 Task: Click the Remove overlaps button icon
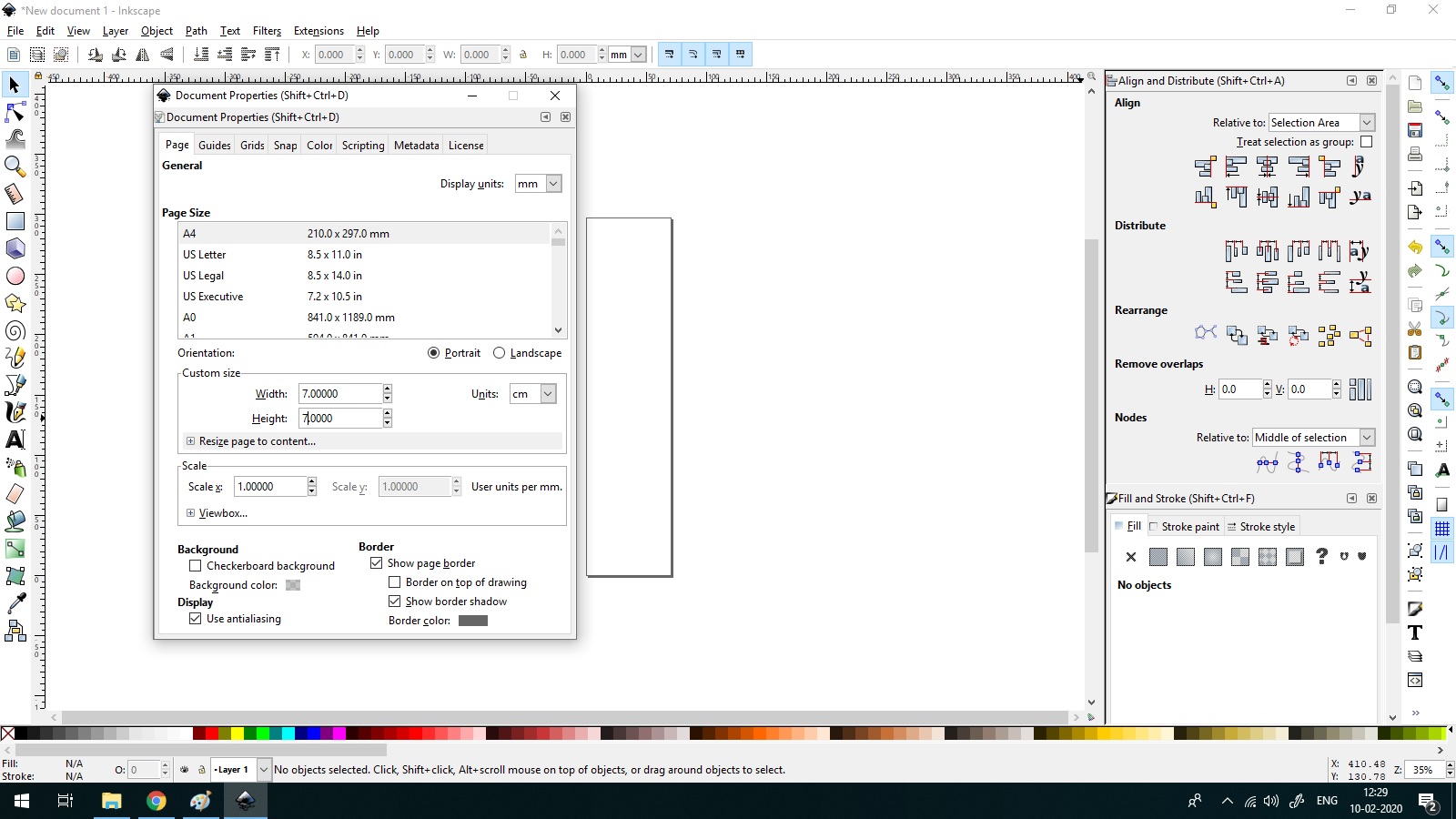(x=1360, y=389)
